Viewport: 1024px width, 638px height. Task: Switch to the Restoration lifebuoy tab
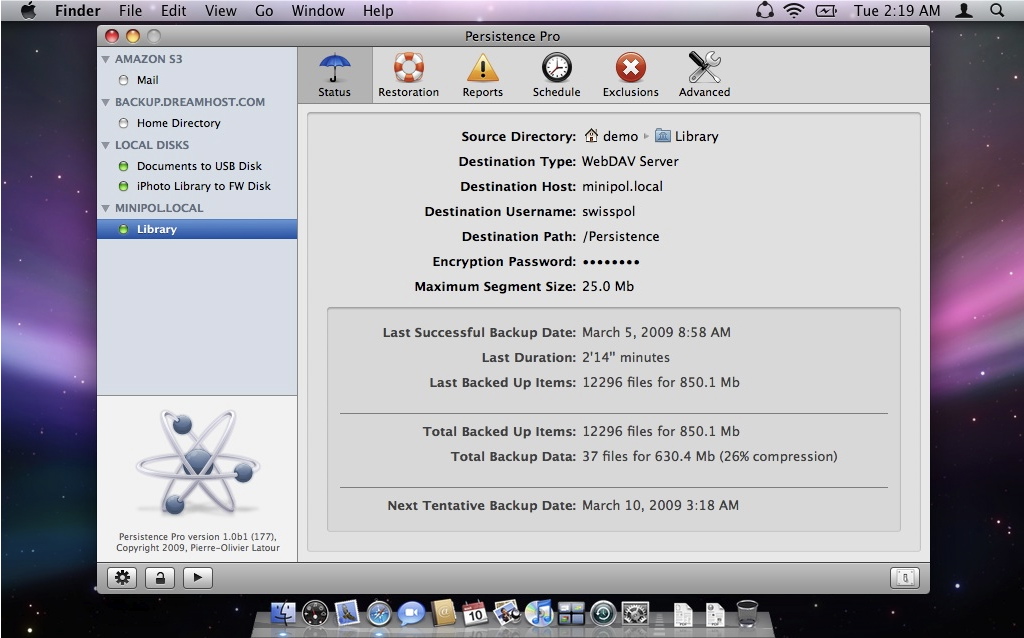[x=408, y=75]
